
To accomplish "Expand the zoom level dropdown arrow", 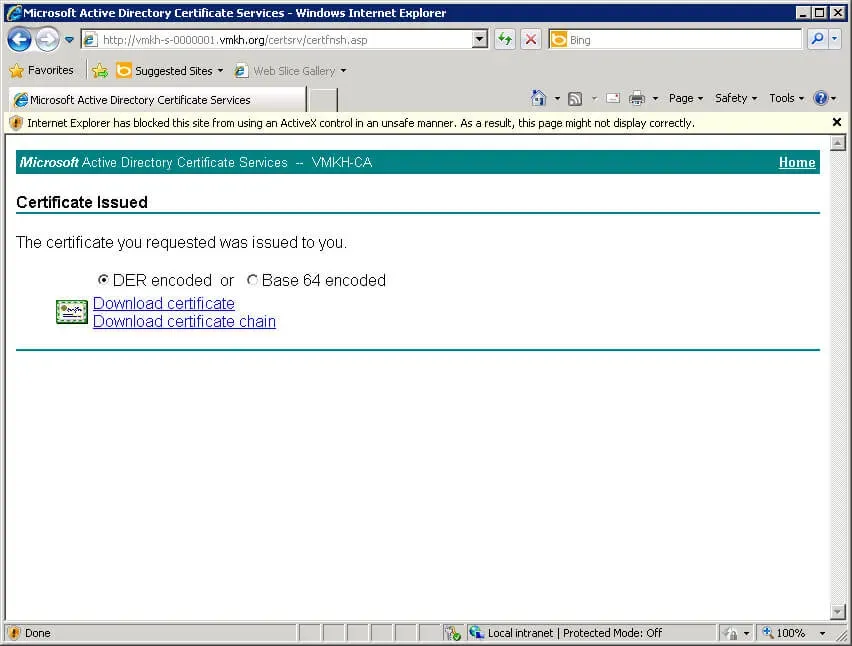I will pos(822,634).
